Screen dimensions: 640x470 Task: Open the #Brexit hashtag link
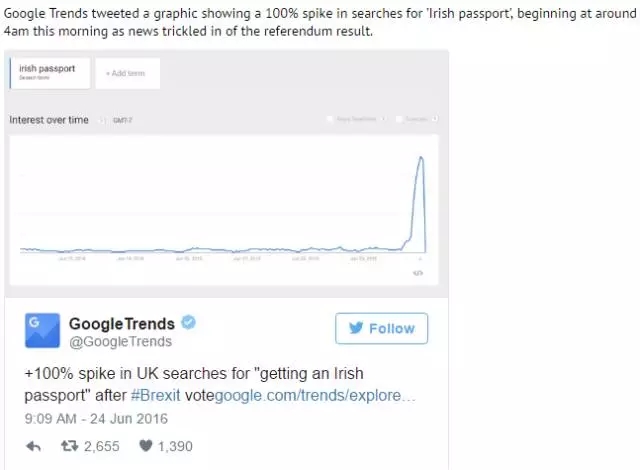(156, 394)
